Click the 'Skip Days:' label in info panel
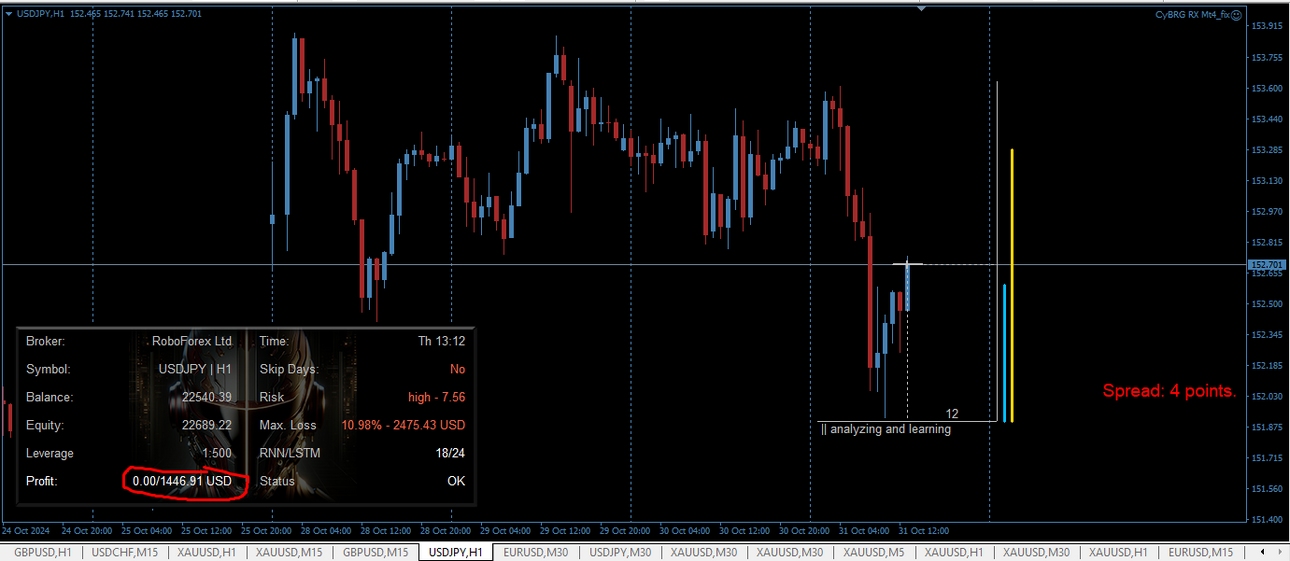This screenshot has height=561, width=1290. (x=288, y=369)
